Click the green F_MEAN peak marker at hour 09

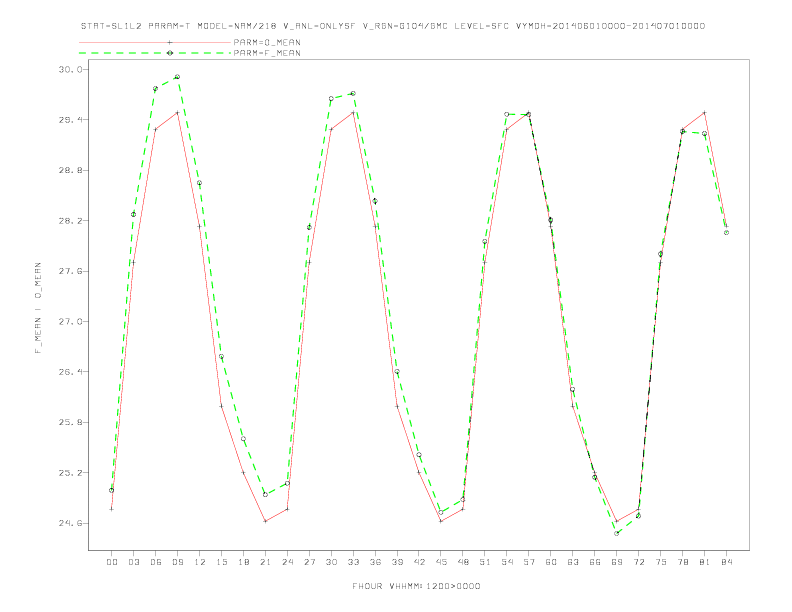tap(177, 77)
